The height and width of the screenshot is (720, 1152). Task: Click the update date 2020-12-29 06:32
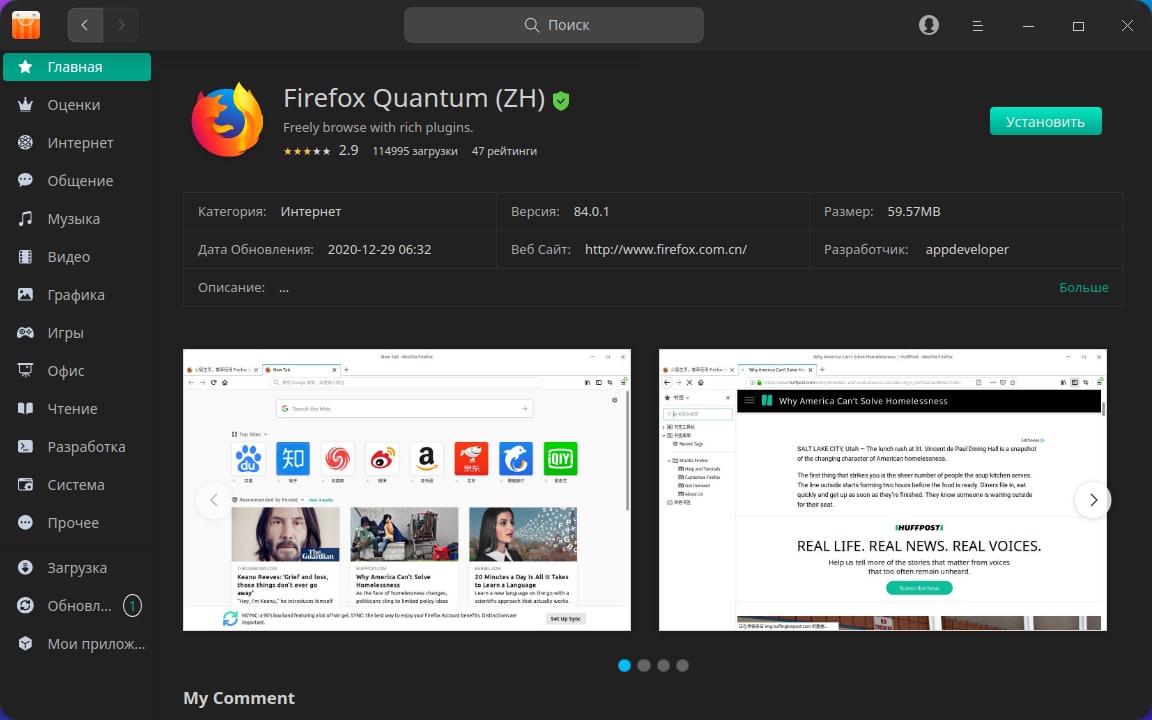tap(379, 249)
